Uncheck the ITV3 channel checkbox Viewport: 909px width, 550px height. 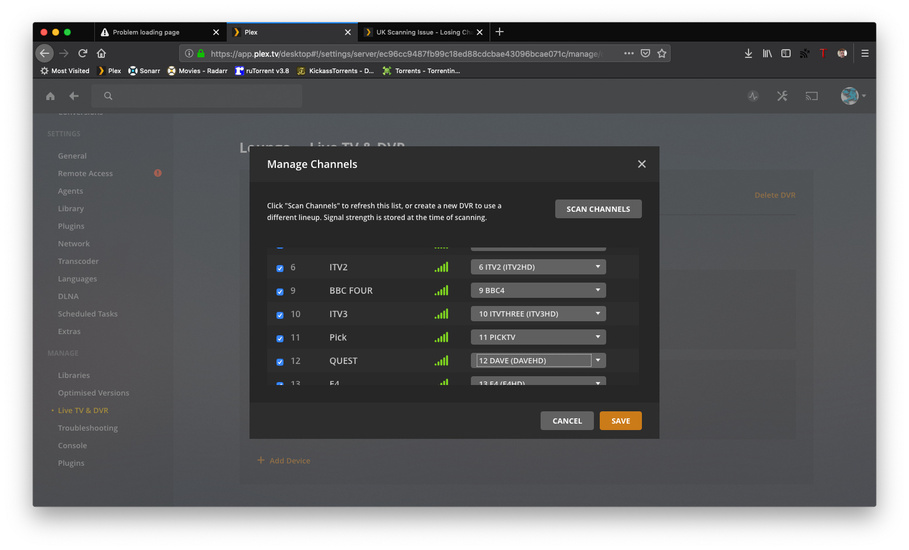click(x=280, y=315)
